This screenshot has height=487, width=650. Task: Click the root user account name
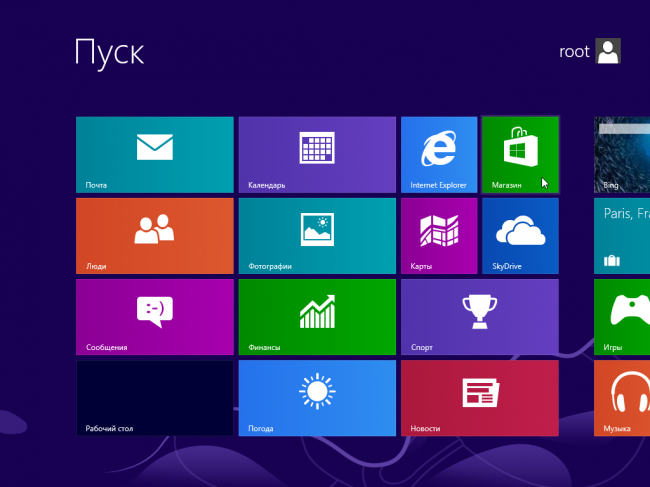[x=574, y=52]
